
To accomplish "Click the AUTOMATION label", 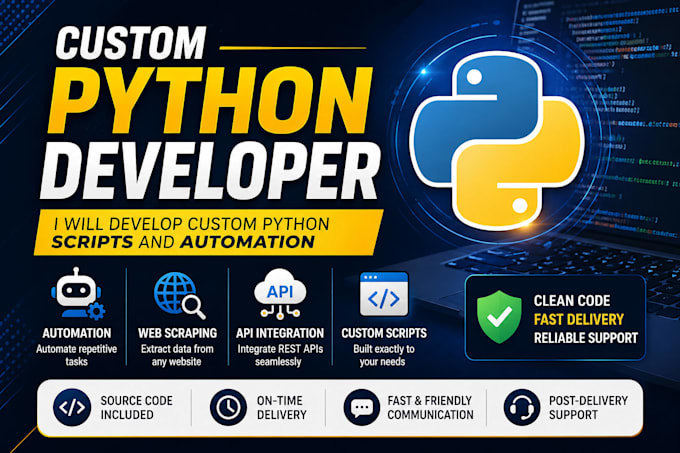I will pos(77,333).
